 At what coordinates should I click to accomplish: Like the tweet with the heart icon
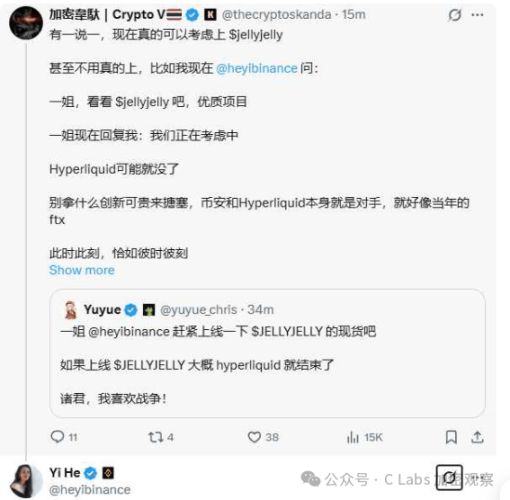[254, 437]
